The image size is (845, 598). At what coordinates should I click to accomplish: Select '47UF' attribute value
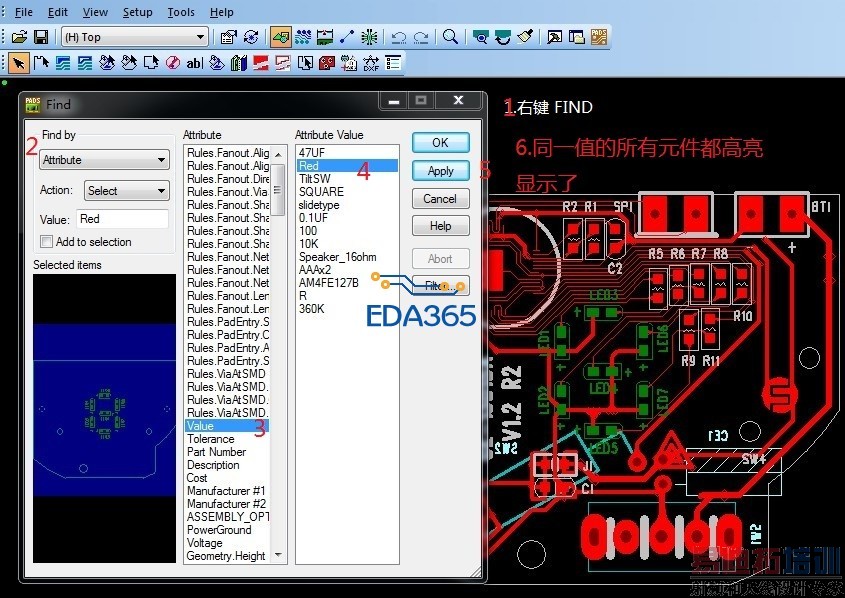(x=312, y=152)
